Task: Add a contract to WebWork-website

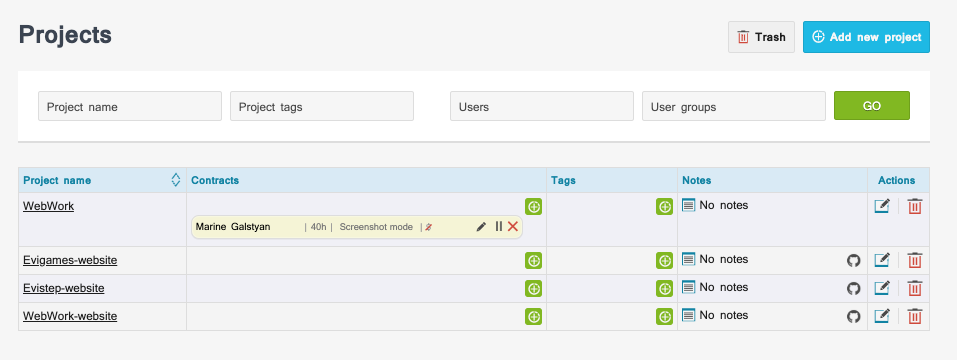Action: pos(533,317)
